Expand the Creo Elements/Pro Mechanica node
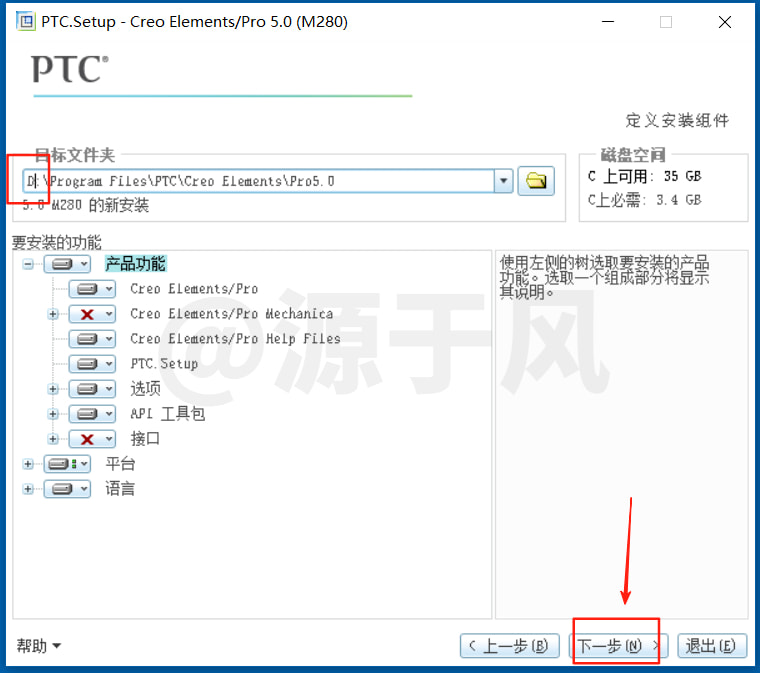Image resolution: width=760 pixels, height=673 pixels. (53, 314)
